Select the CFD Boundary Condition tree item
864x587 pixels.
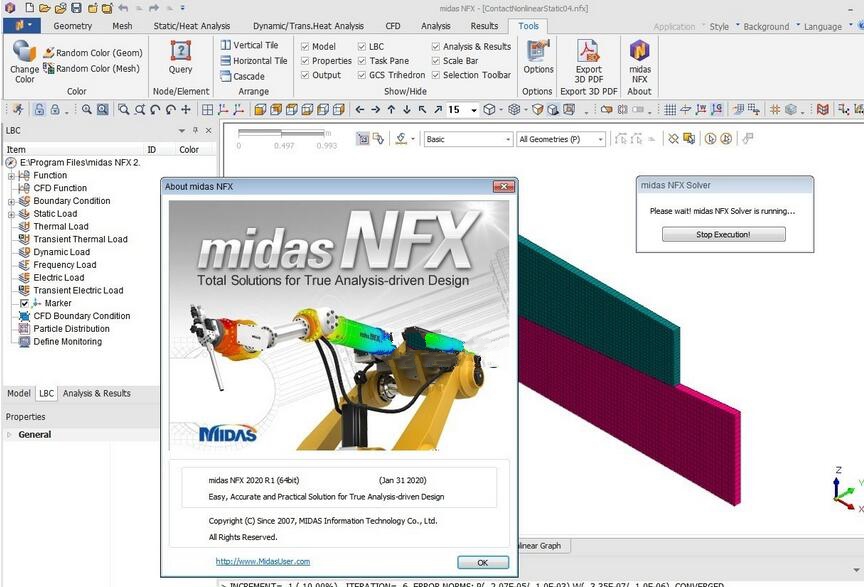click(x=82, y=316)
